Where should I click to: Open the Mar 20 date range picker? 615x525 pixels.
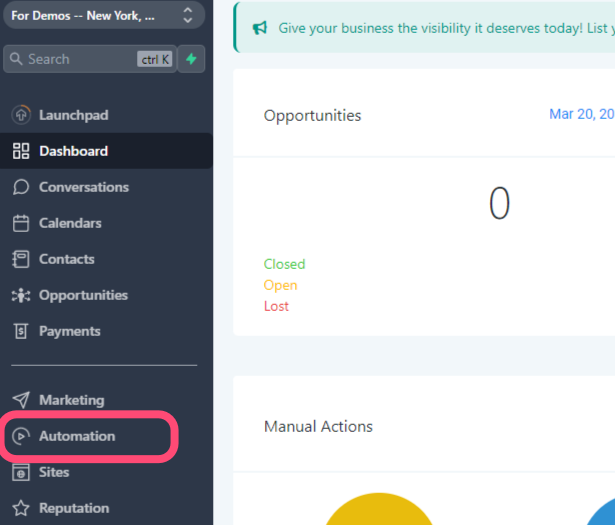[x=582, y=114]
